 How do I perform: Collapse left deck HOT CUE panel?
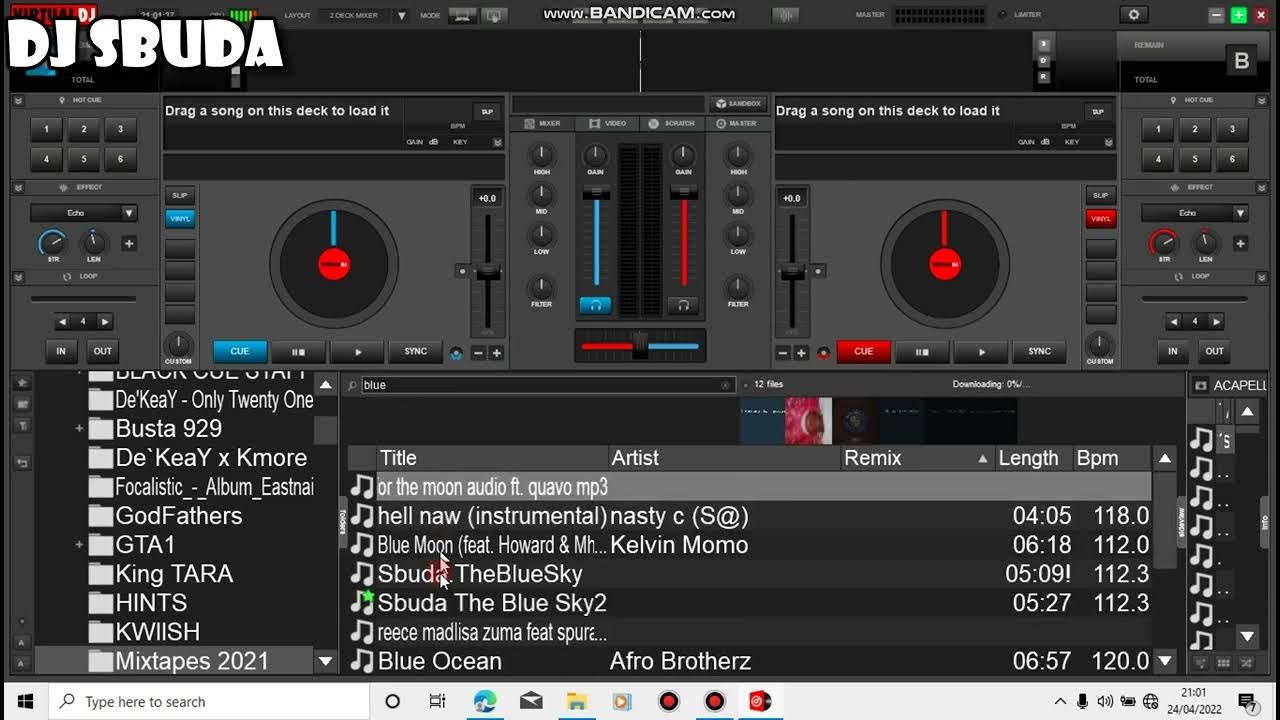[20, 100]
